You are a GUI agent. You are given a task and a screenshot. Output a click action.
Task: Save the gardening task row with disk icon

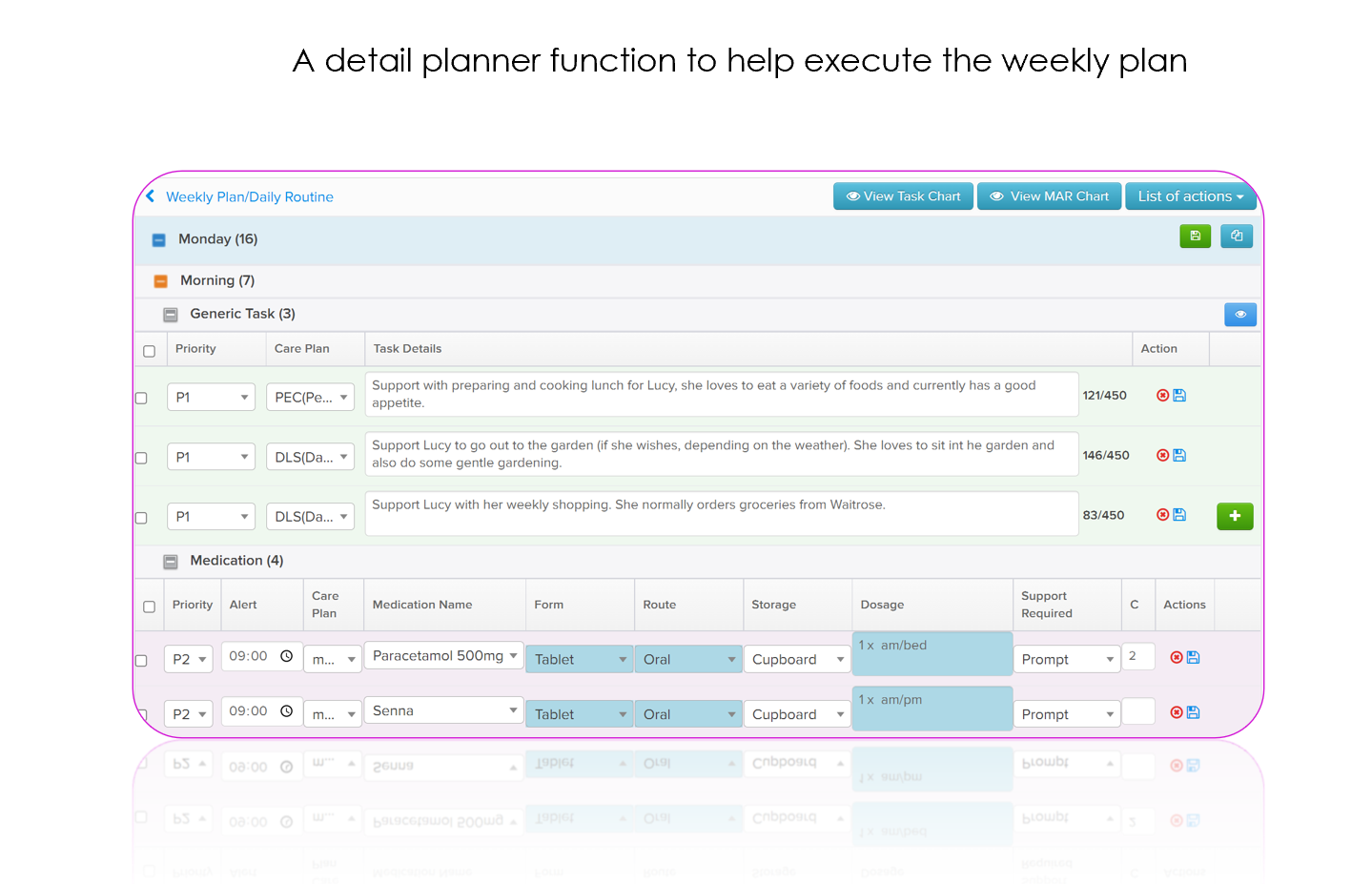pyautogui.click(x=1179, y=455)
